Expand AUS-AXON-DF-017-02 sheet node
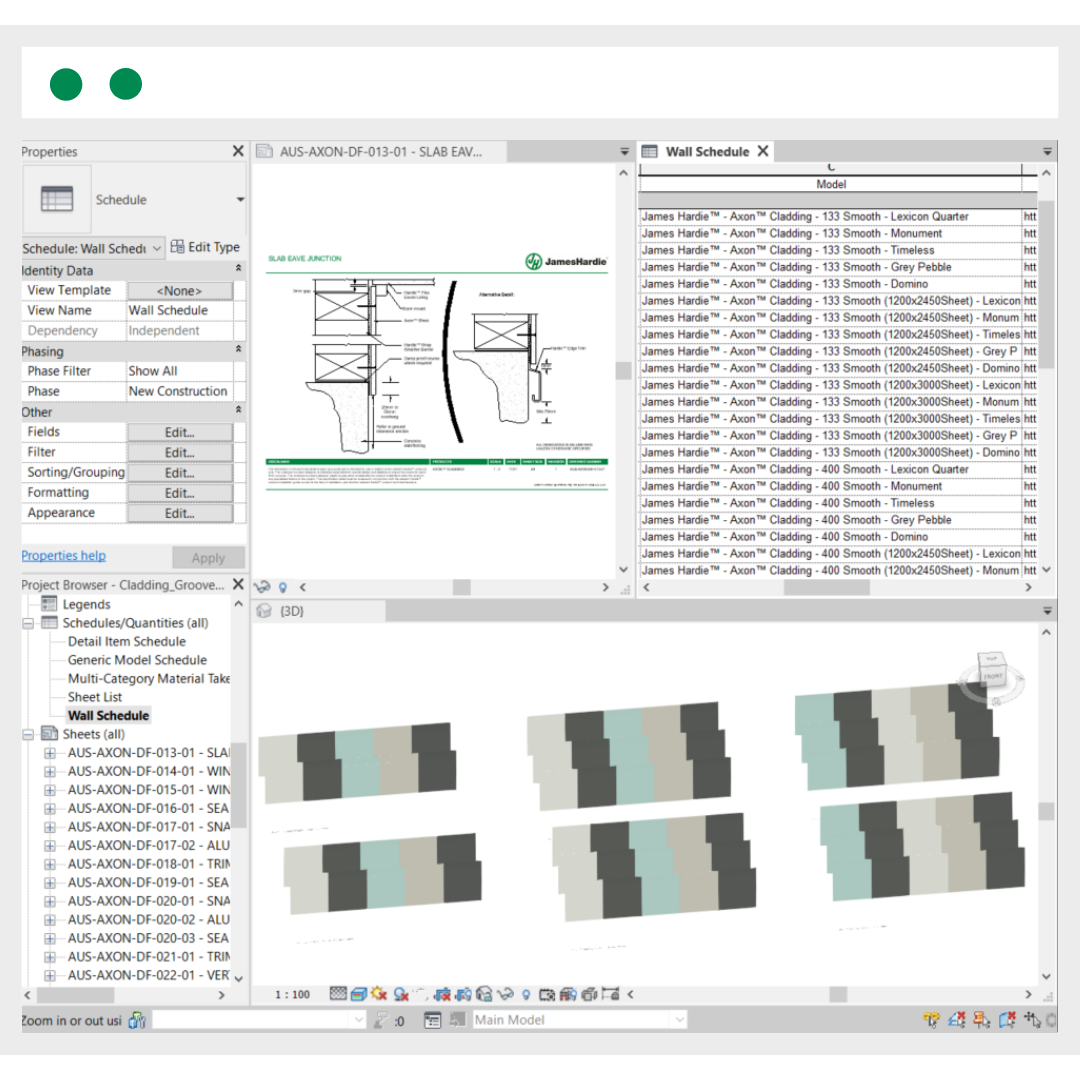 click(x=50, y=846)
